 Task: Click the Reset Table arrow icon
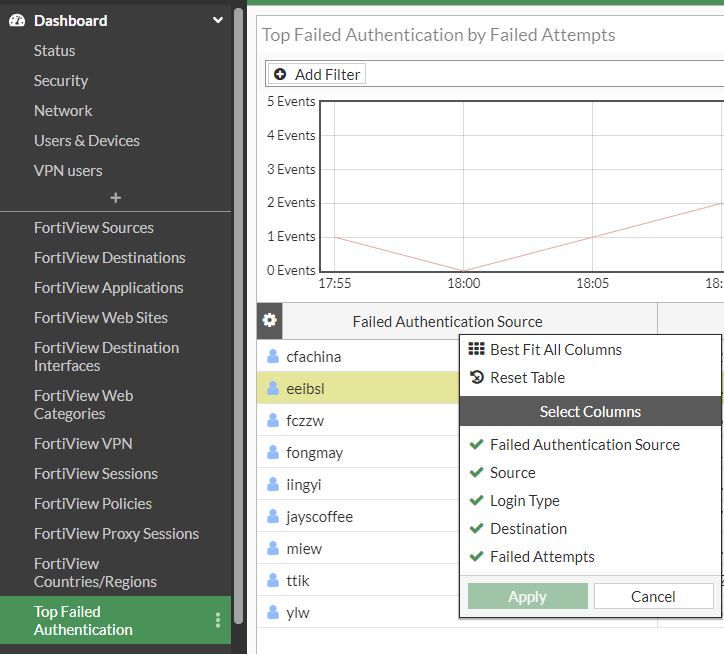(x=477, y=377)
